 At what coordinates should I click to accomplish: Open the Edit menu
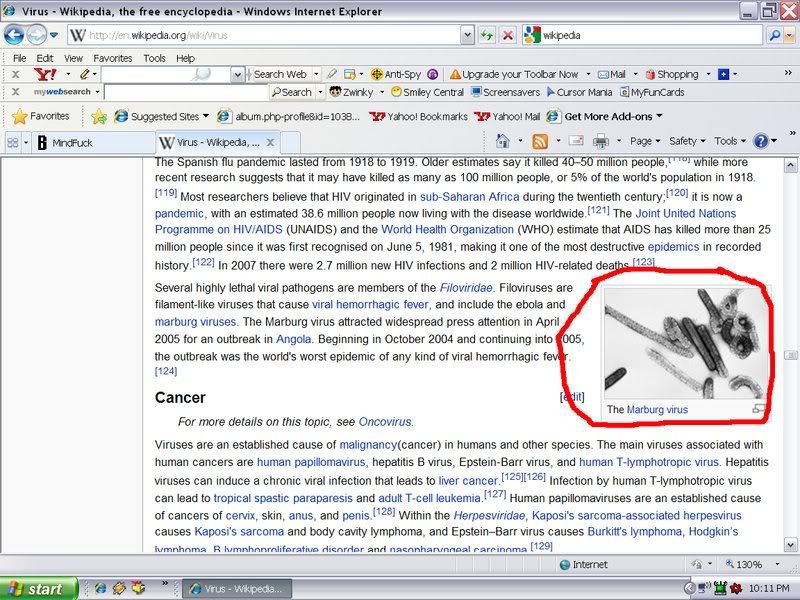44,58
